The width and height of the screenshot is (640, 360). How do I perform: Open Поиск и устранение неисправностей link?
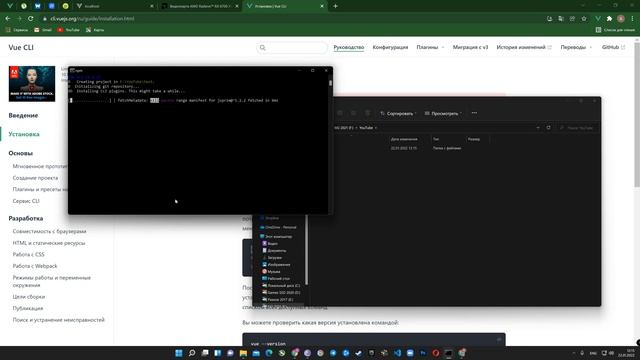[x=58, y=320]
